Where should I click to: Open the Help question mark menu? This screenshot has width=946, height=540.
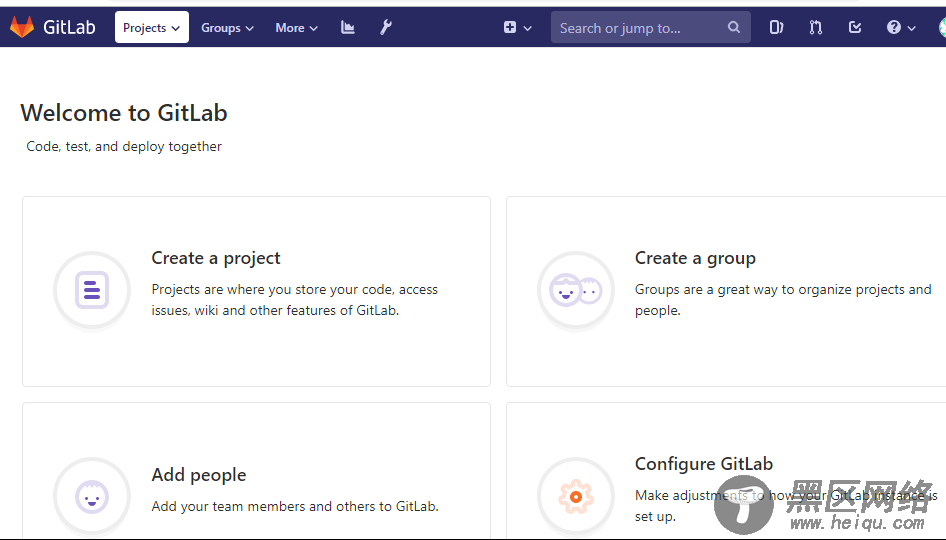point(894,27)
